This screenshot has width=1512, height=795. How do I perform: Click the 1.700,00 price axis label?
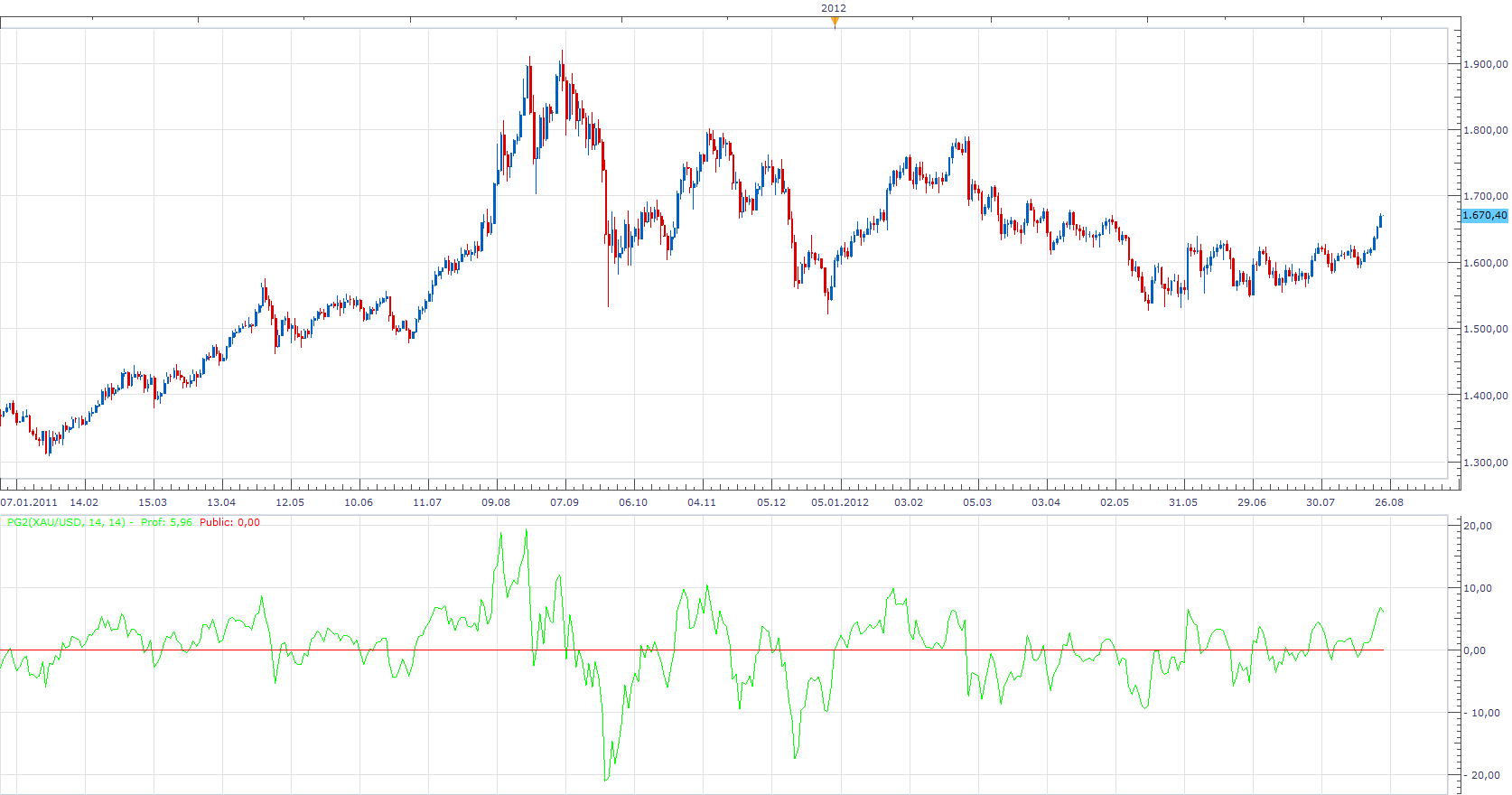pos(1485,196)
